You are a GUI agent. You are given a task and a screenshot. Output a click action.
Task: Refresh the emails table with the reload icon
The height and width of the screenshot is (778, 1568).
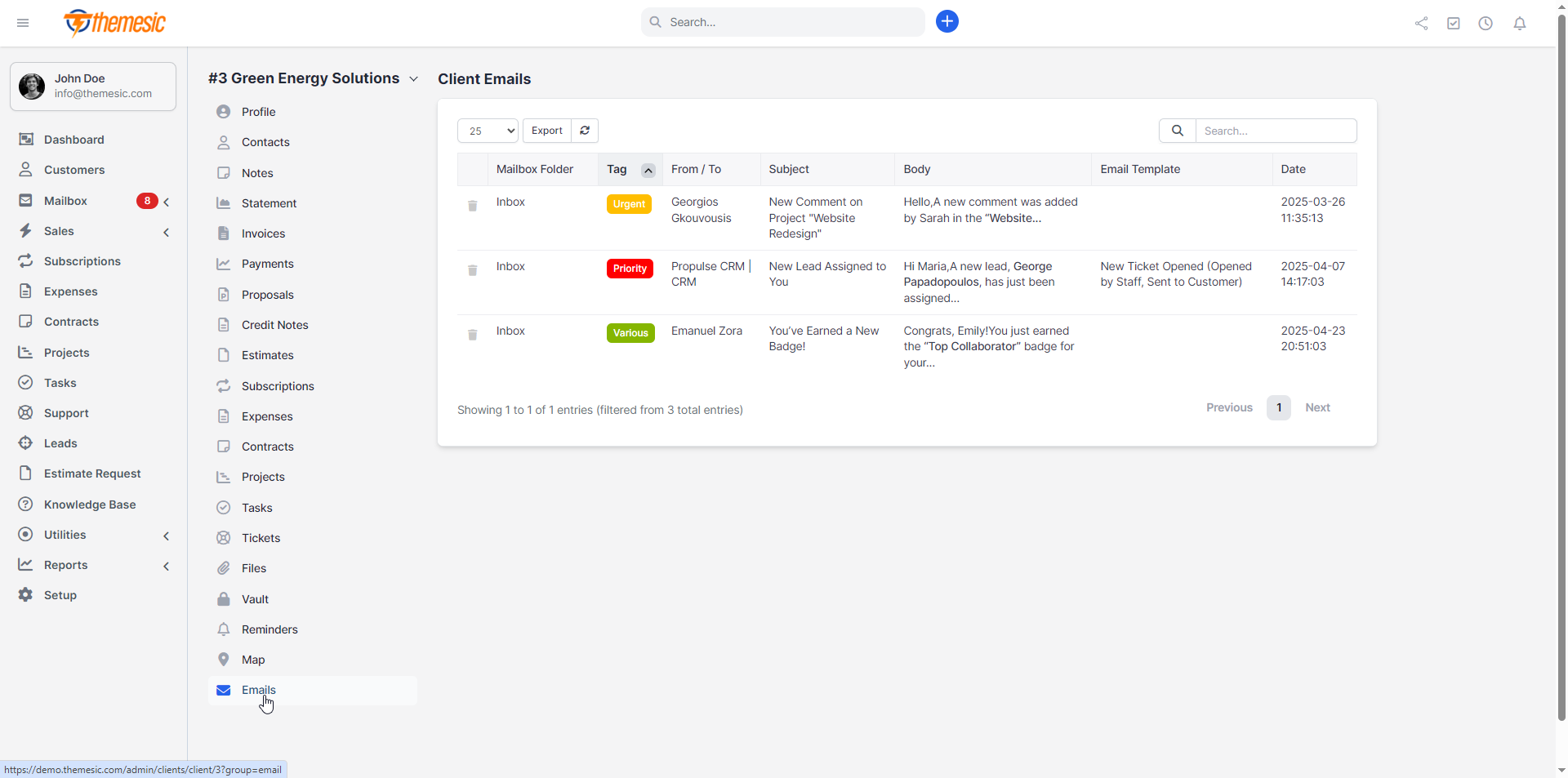click(x=584, y=131)
